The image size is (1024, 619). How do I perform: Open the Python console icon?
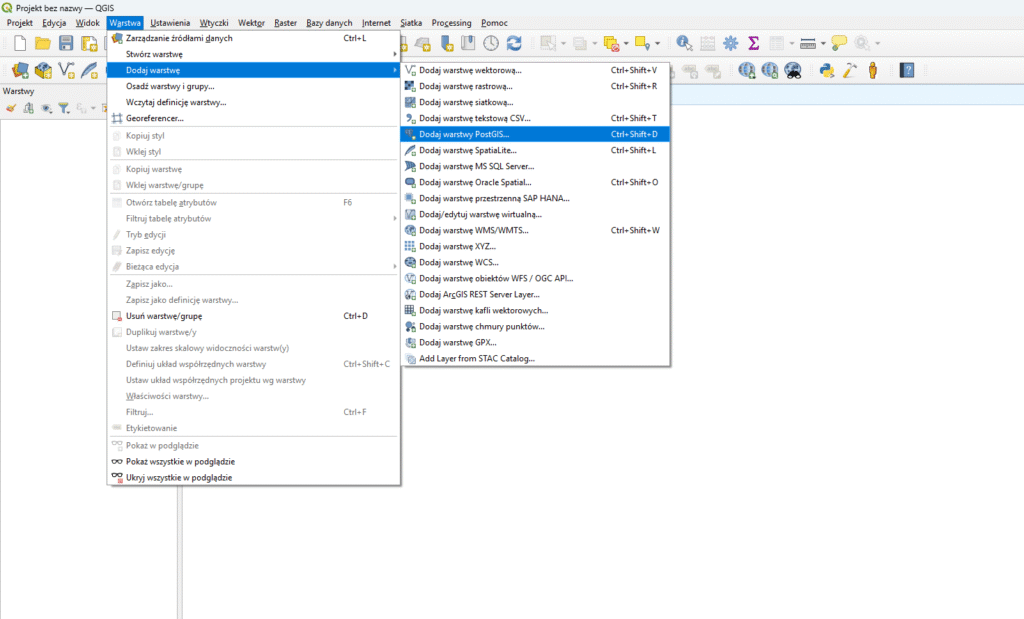coord(827,70)
